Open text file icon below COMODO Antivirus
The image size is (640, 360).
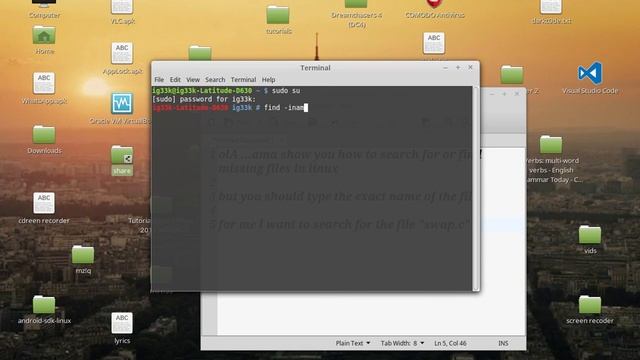[x=434, y=43]
